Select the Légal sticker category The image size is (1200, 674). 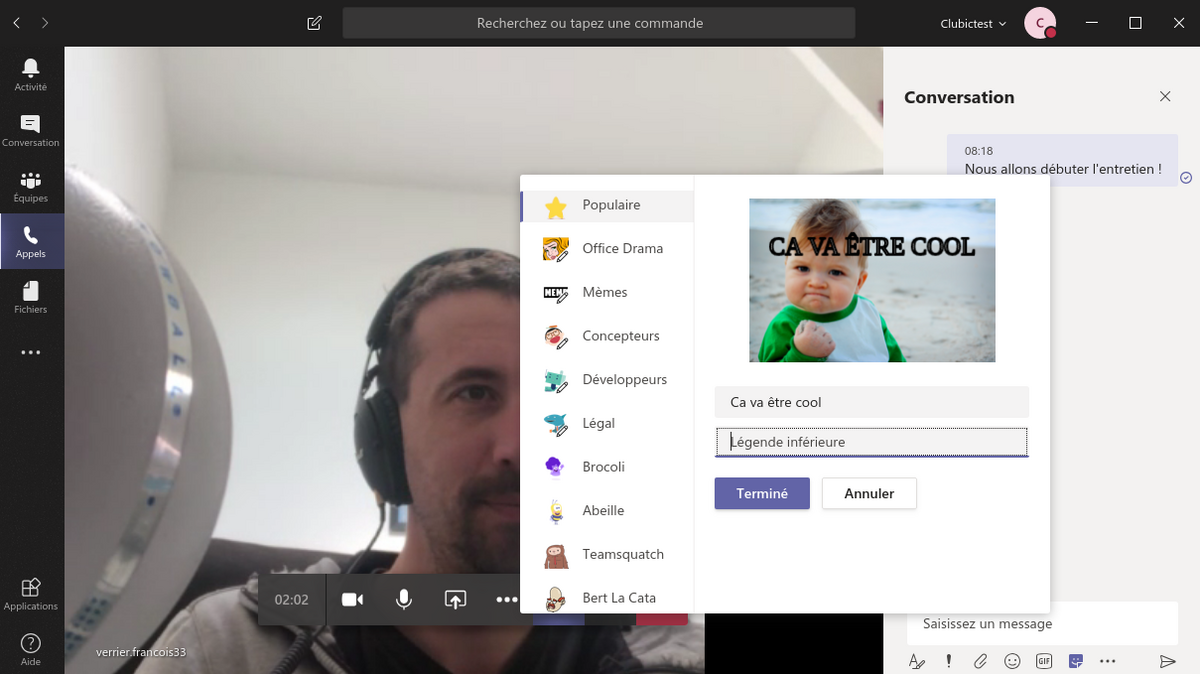point(607,423)
